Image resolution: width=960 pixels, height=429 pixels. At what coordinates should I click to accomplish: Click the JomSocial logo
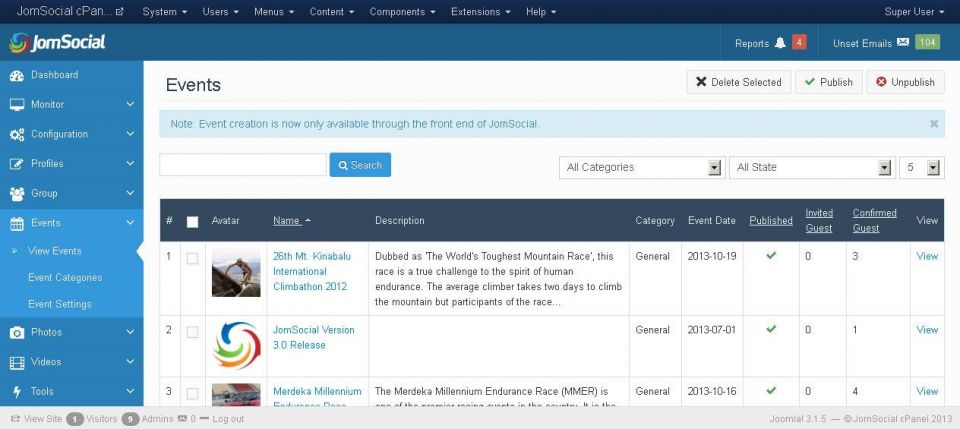pos(57,42)
